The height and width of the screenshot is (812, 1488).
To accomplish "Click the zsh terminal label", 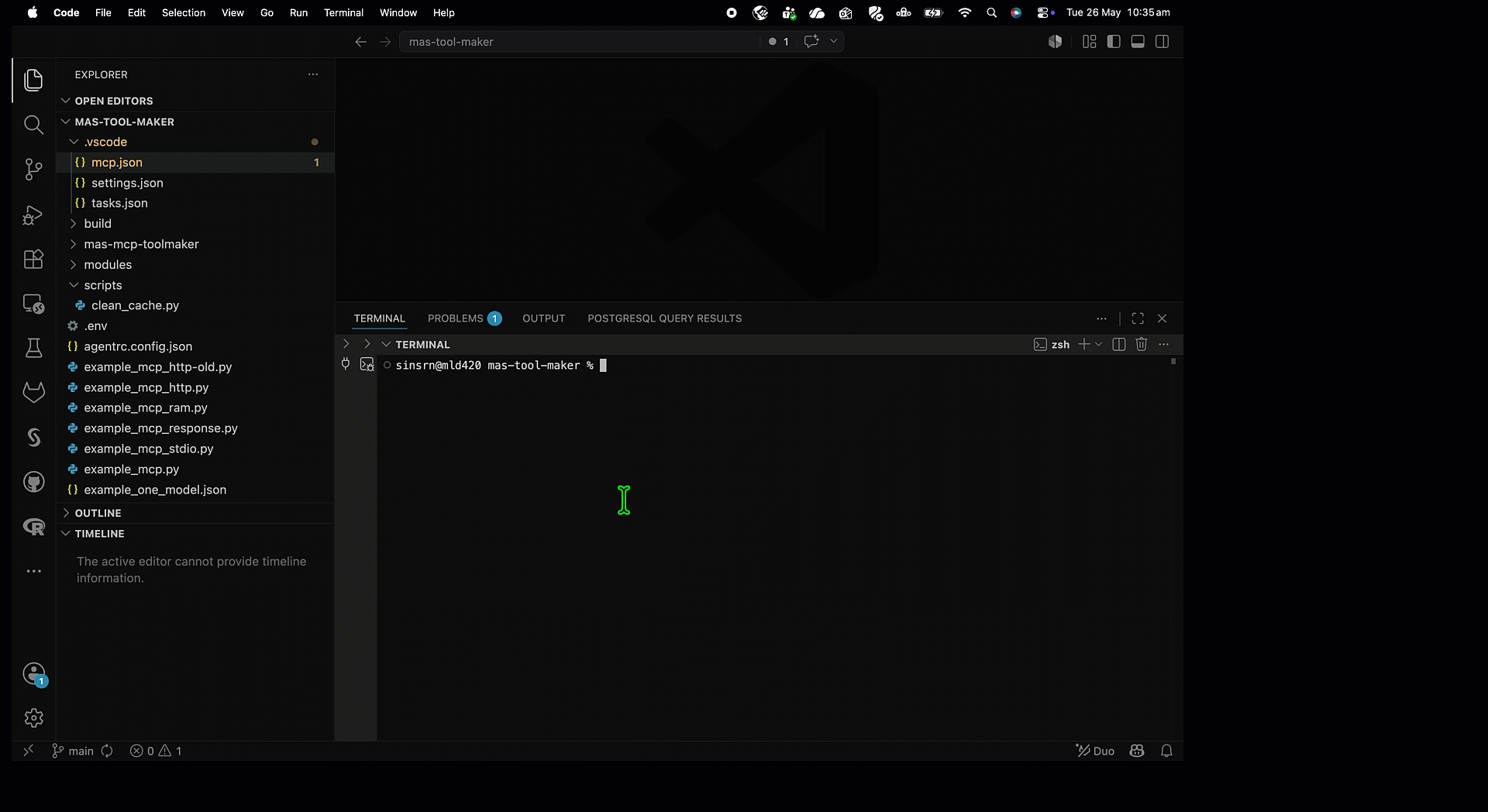I will [1052, 345].
